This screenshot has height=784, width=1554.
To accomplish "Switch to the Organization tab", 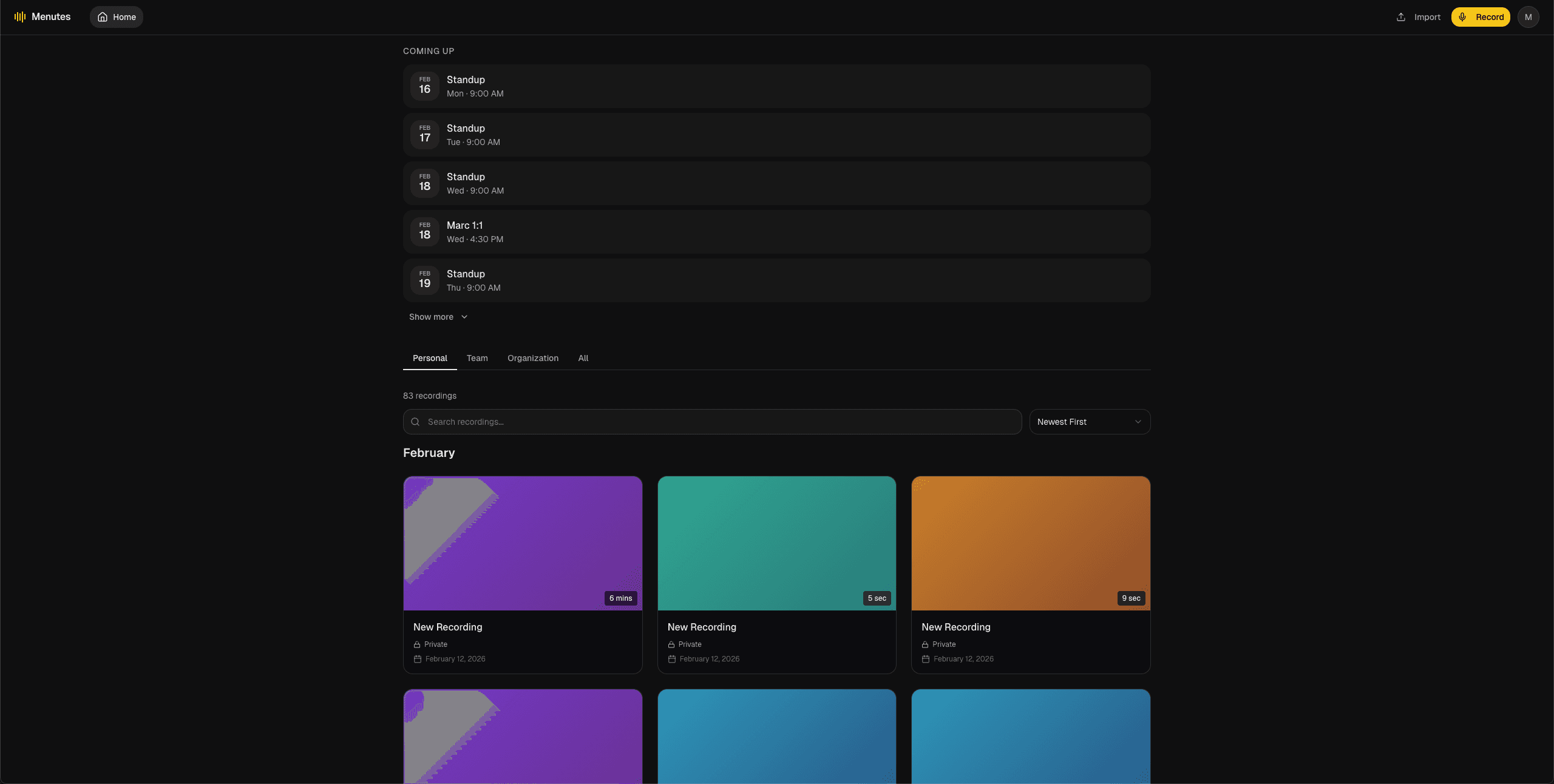I will tap(533, 358).
